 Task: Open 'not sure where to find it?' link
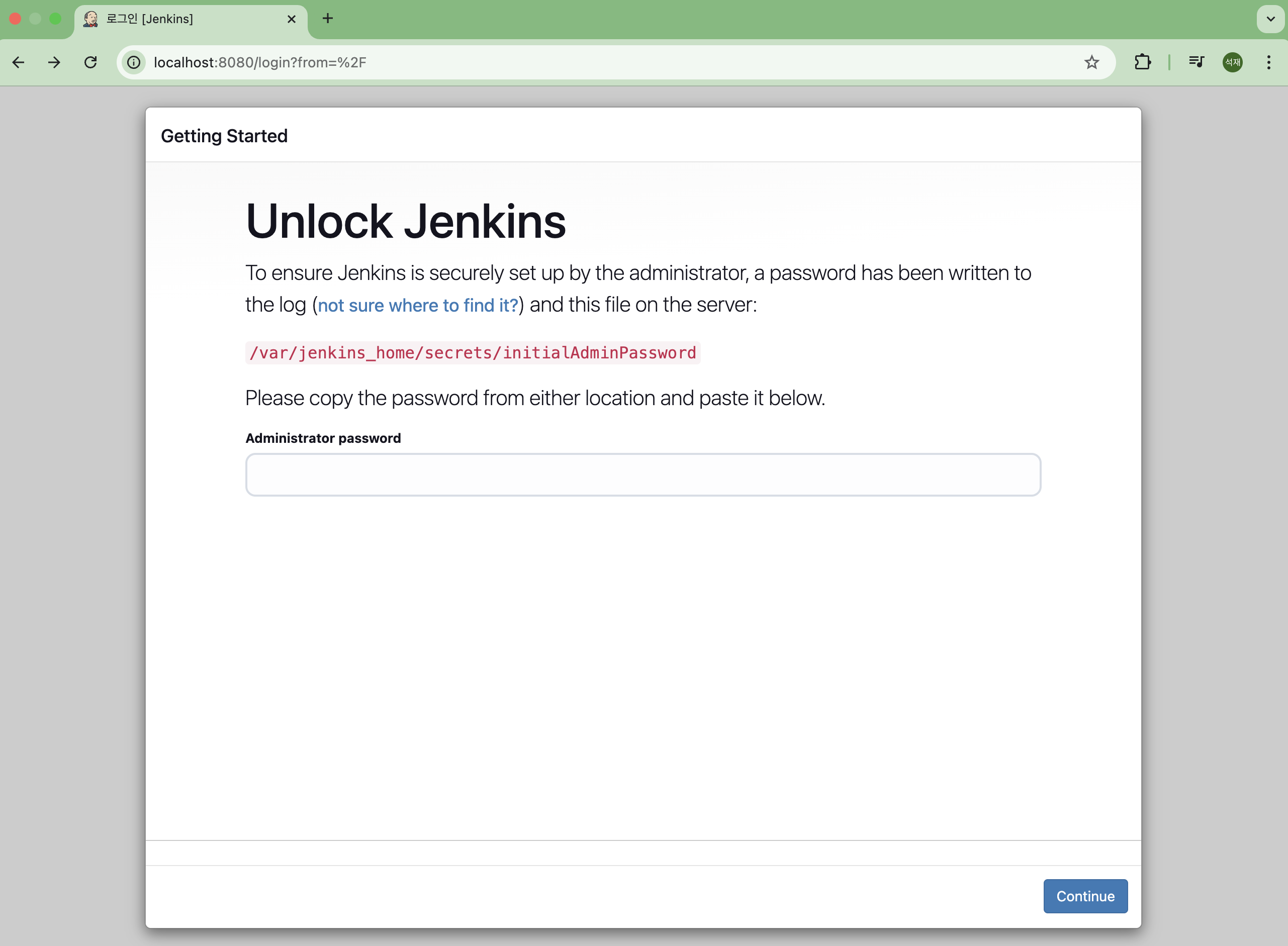(417, 305)
